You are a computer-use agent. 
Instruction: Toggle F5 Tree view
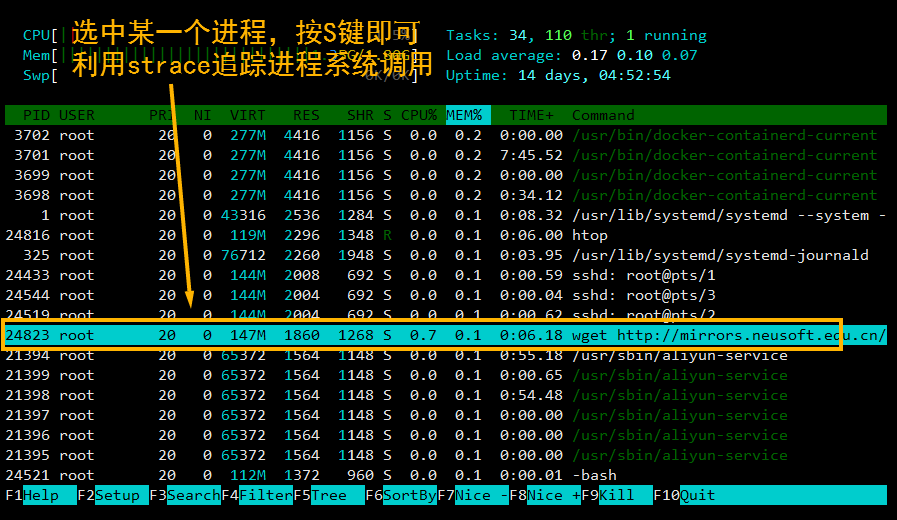pyautogui.click(x=328, y=495)
